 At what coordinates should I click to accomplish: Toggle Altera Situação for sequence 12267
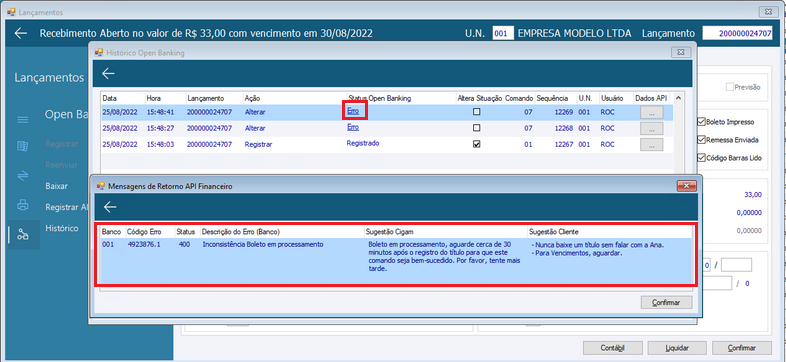pyautogui.click(x=477, y=144)
